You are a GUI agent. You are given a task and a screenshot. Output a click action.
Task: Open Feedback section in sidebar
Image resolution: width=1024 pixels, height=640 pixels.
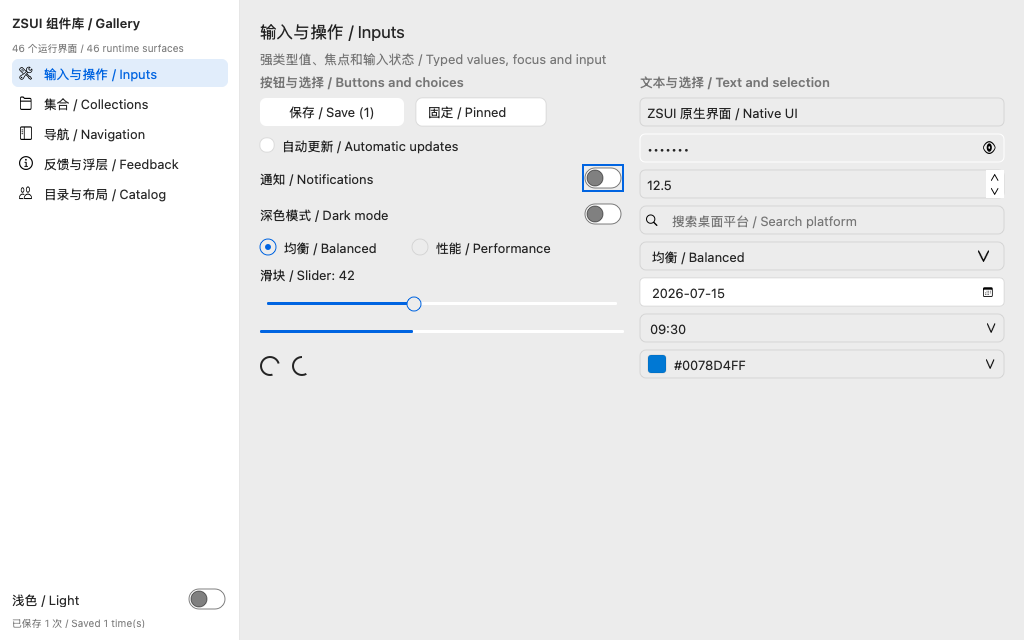tap(120, 164)
